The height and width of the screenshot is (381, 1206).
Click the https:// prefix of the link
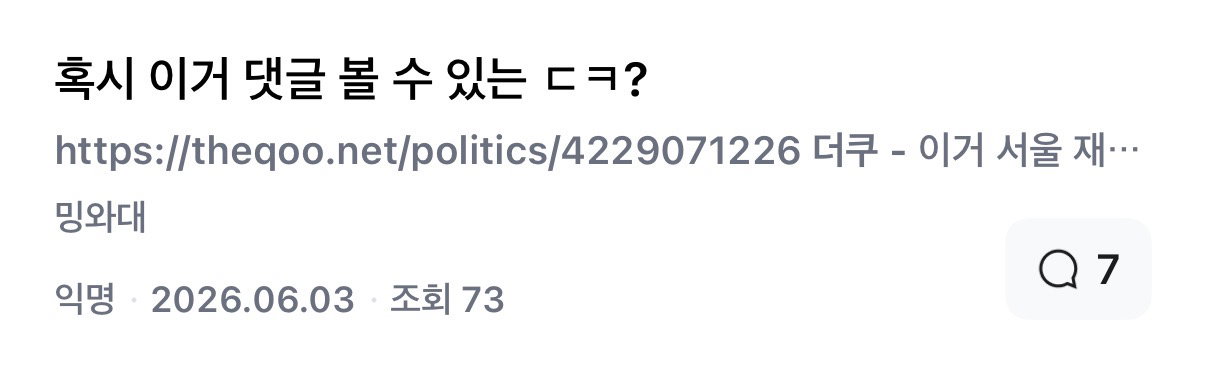pos(120,153)
